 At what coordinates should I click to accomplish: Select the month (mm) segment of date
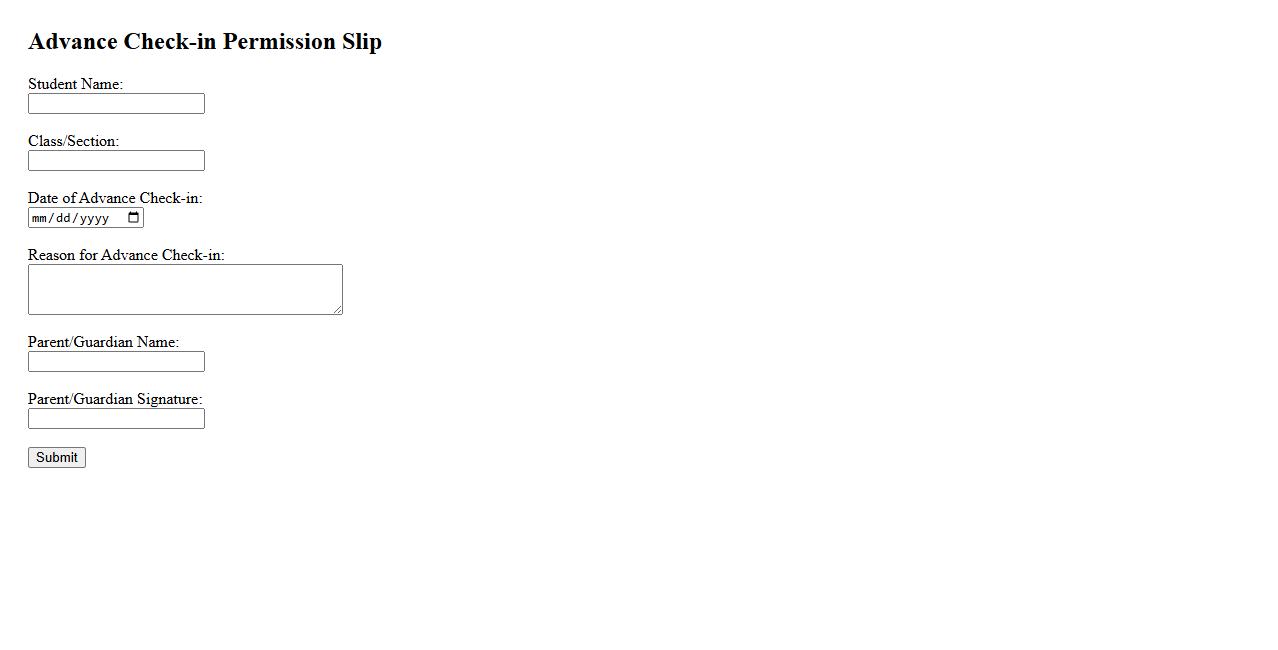click(x=40, y=218)
